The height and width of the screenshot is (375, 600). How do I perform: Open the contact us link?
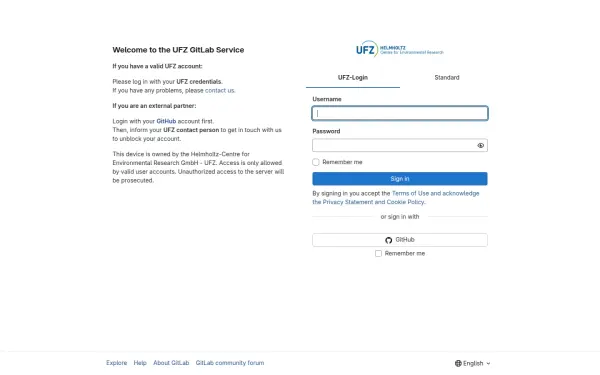(219, 91)
